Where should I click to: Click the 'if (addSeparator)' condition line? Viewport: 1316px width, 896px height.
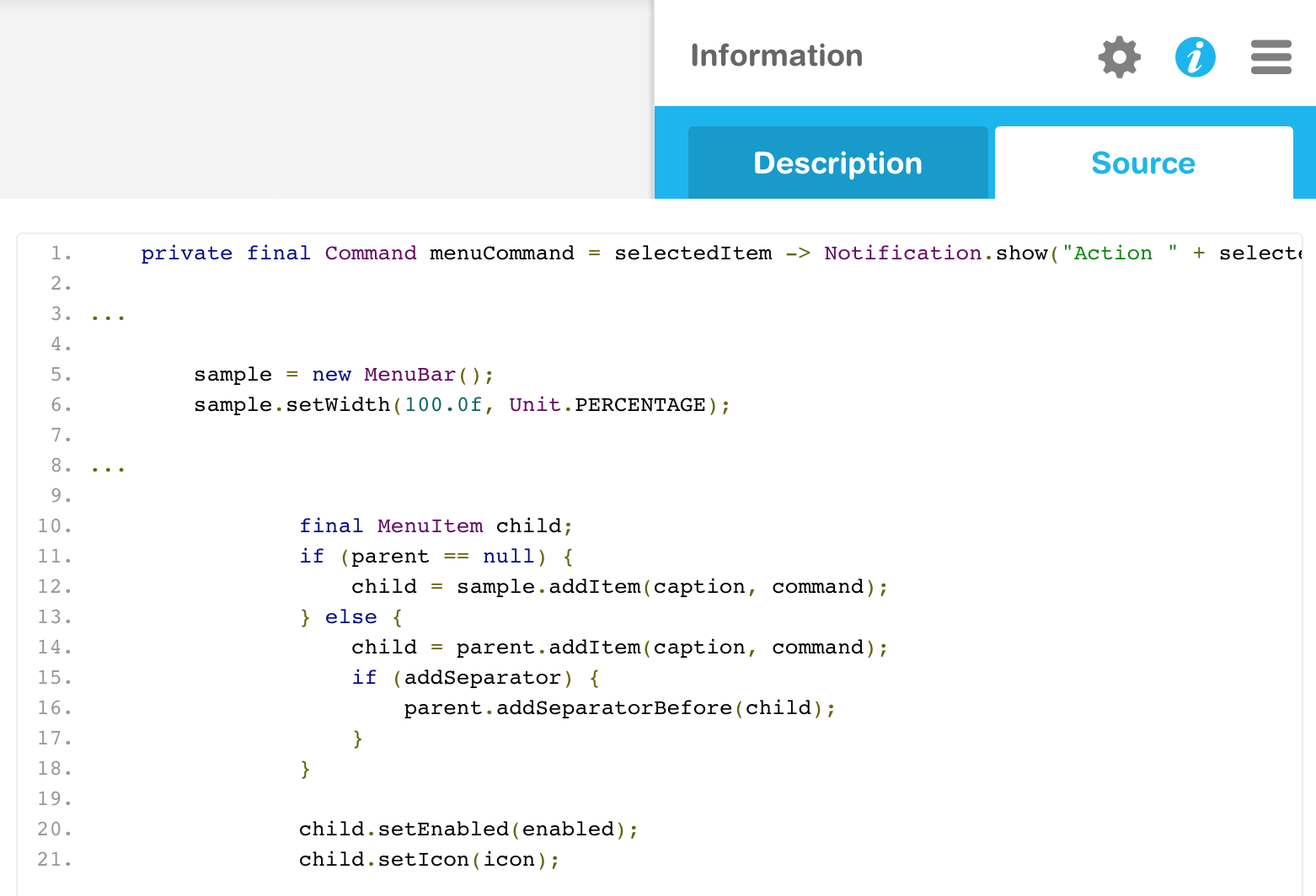pyautogui.click(x=475, y=678)
